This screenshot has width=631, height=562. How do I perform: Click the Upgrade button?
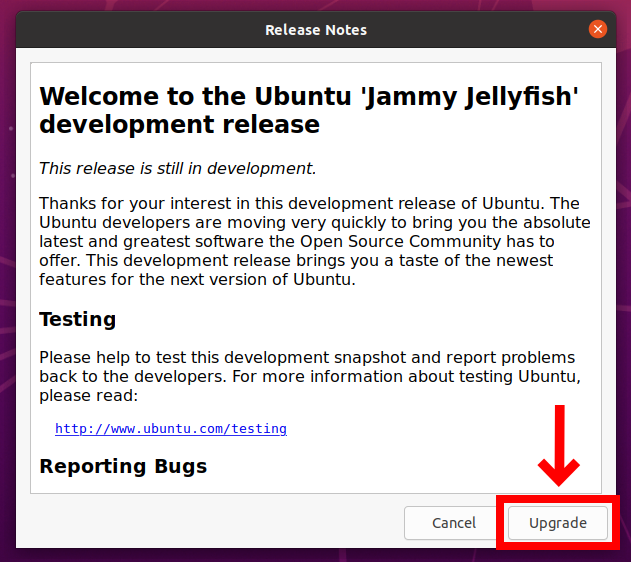557,523
